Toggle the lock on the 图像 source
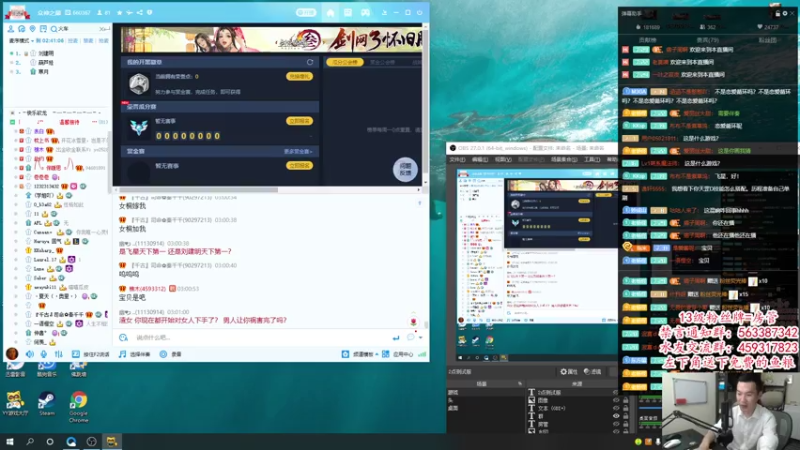The image size is (800, 450). [626, 401]
